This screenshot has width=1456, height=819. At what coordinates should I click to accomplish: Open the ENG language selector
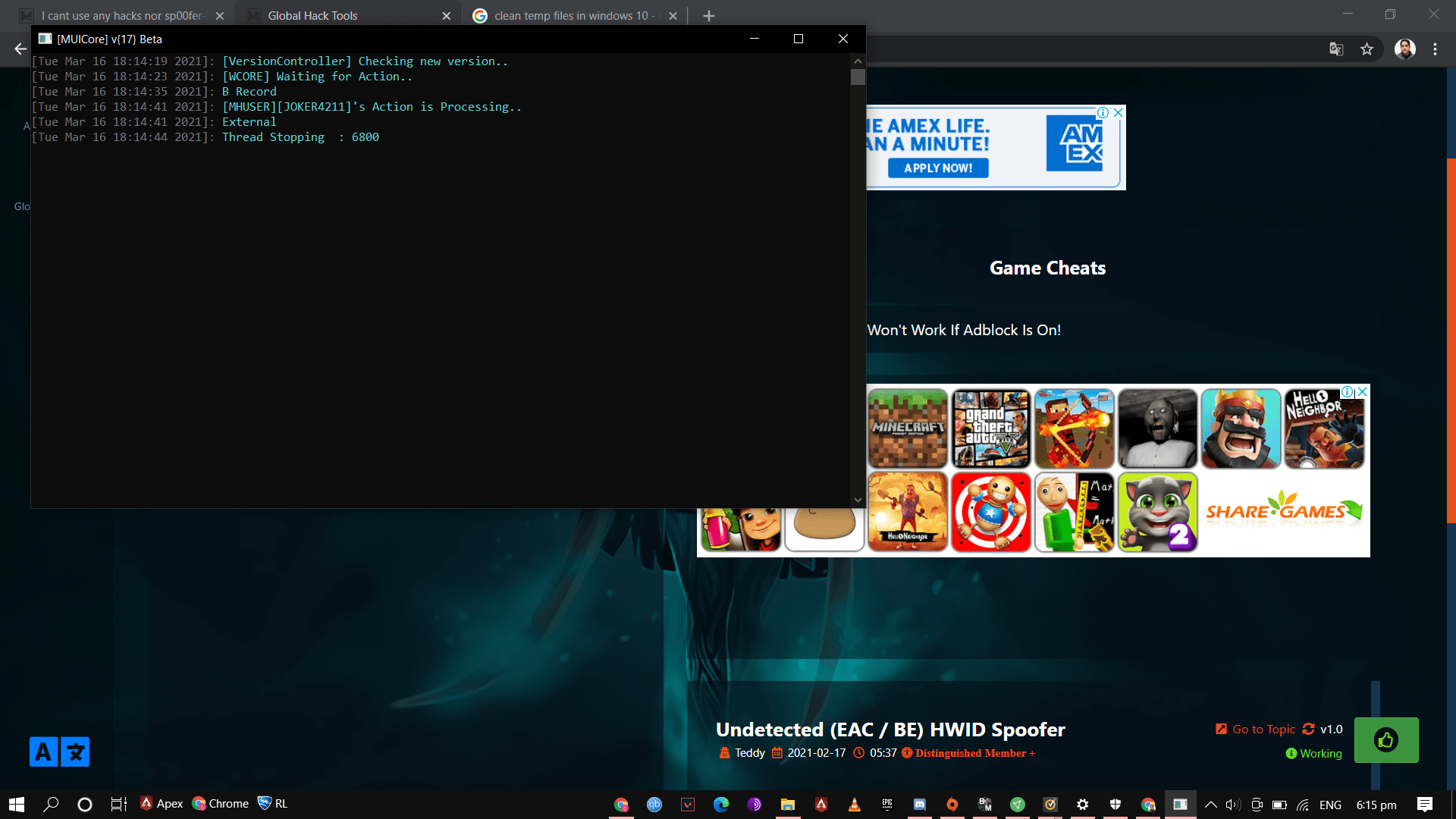pos(1330,805)
